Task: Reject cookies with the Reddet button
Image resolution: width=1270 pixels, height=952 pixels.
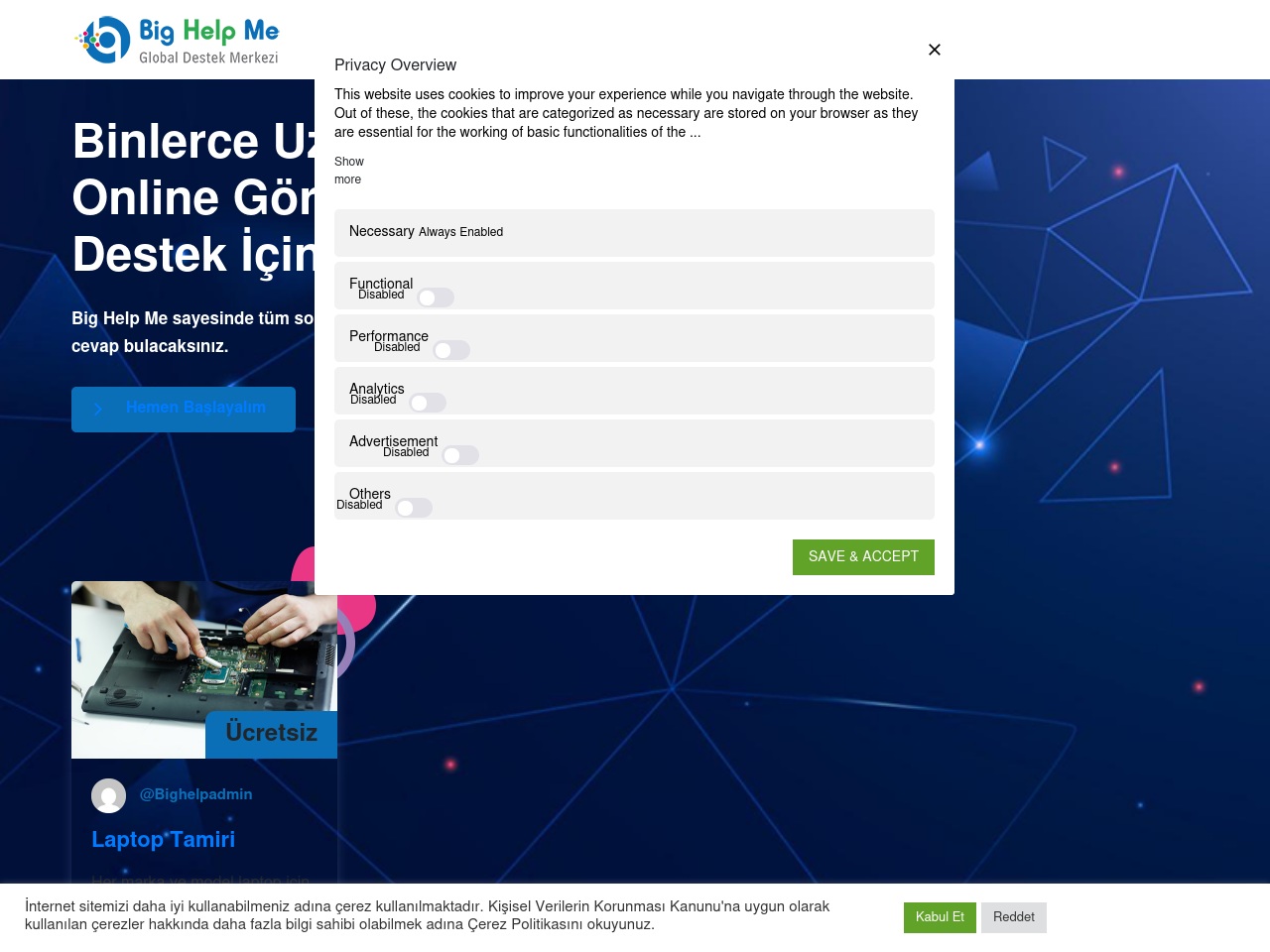Action: 1014,917
